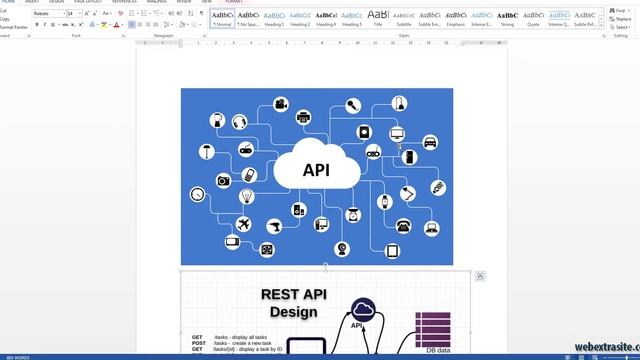Toggle Italic formatting

point(44,25)
